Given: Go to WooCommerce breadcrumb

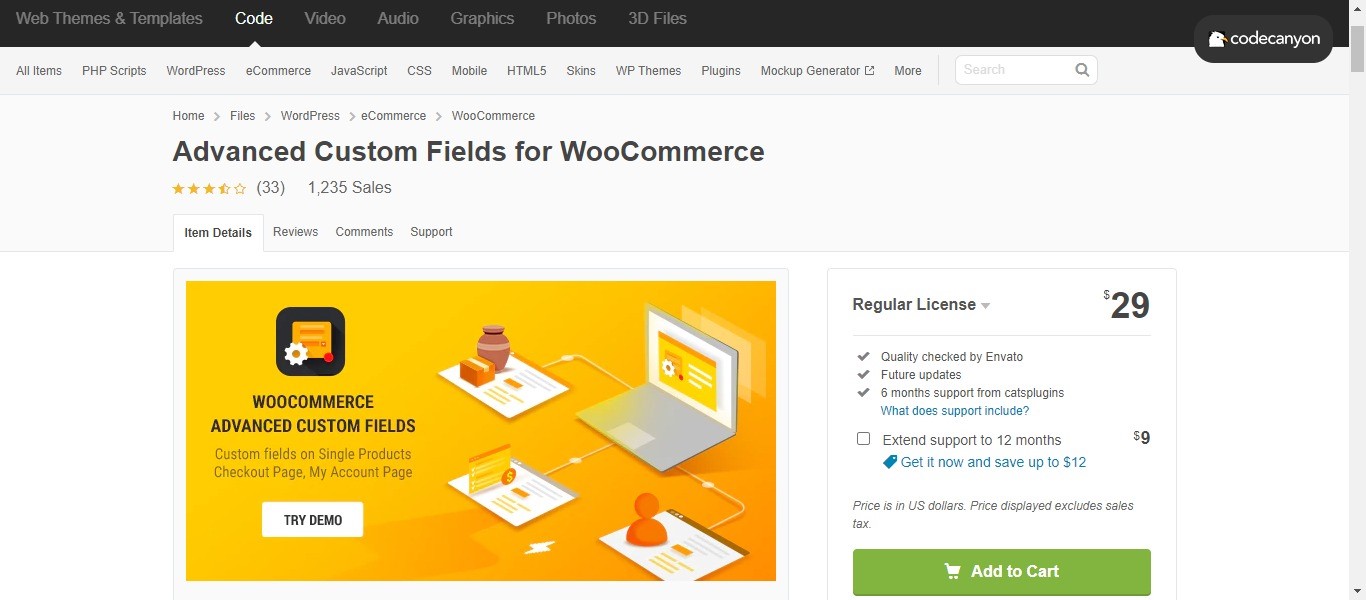Looking at the screenshot, I should click(x=493, y=116).
